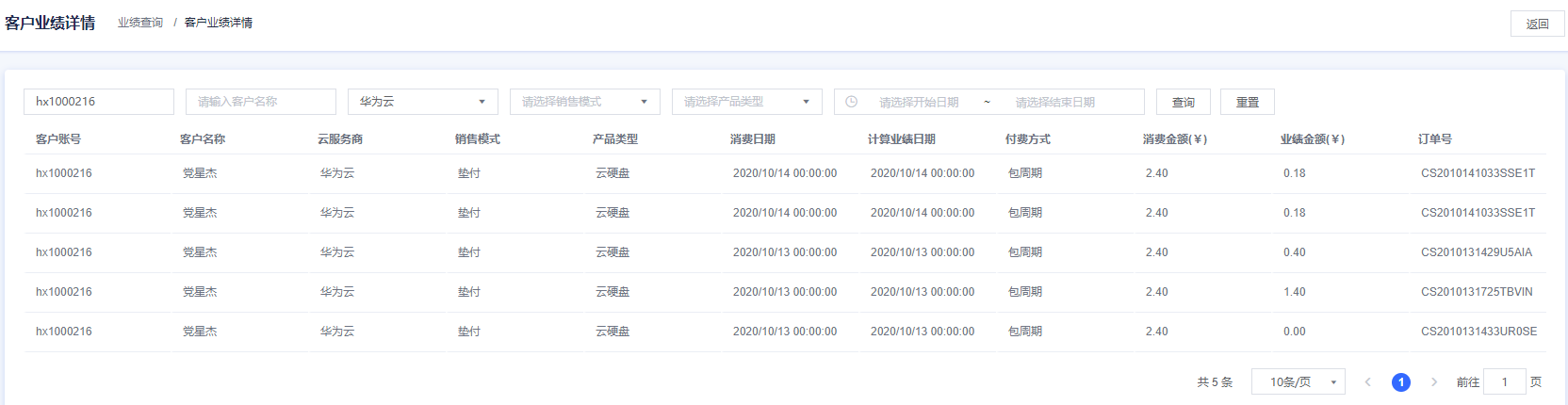This screenshot has height=405, width=1568.
Task: Go to previous page using left arrow
Action: coord(1368,381)
